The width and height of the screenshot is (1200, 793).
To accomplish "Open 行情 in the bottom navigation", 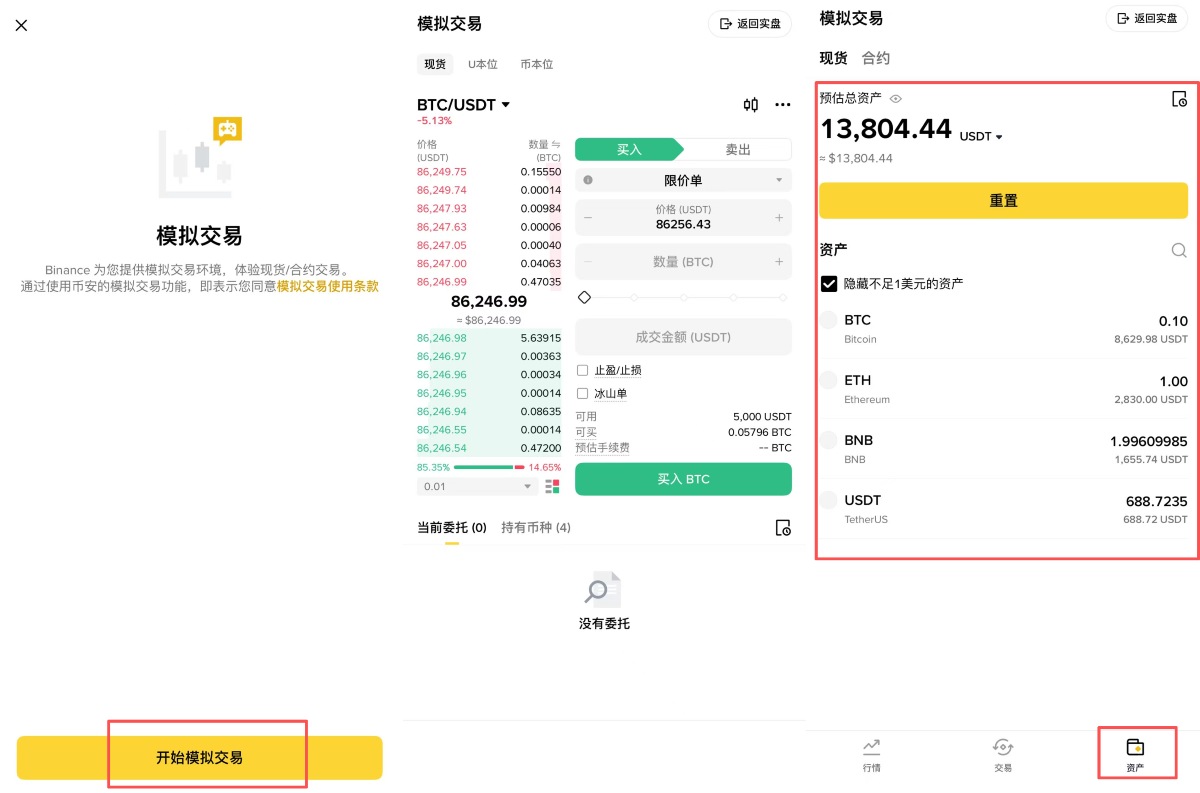I will tap(870, 755).
